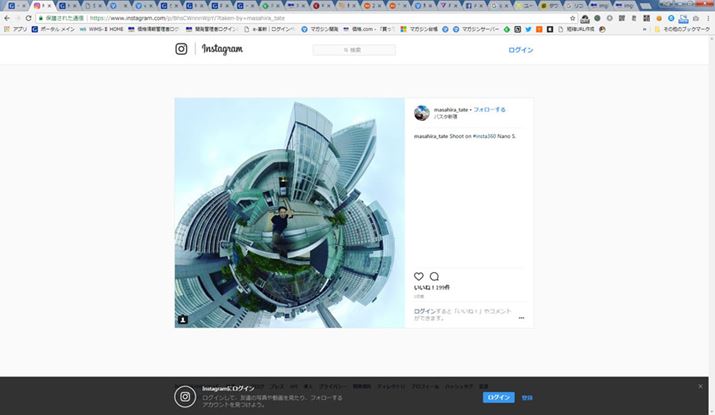Open the WIMS-II HOME bookmark
Viewport: 715px width, 415px height.
[x=101, y=29]
